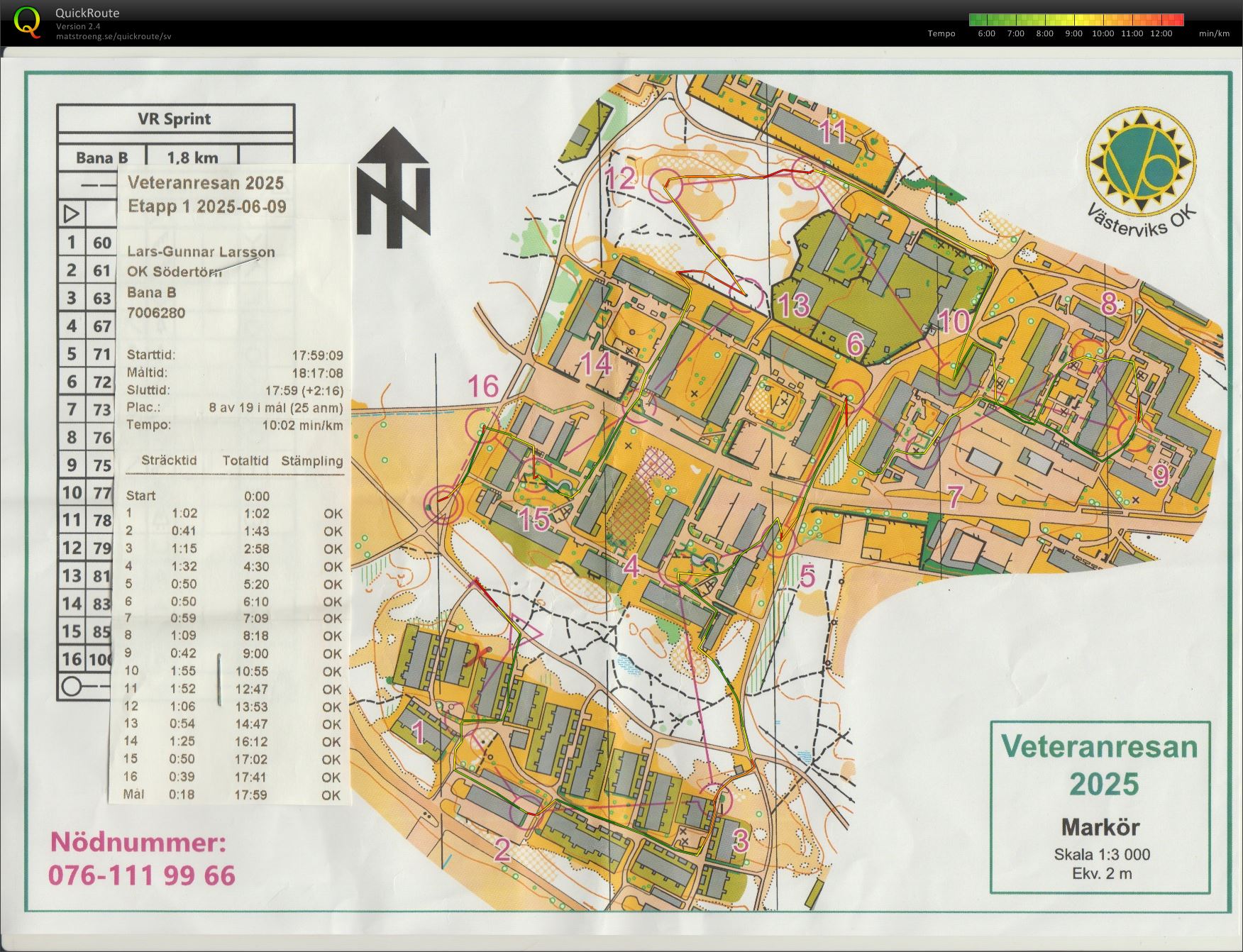Click control table row 9 code 75
1243x952 pixels.
(102, 465)
